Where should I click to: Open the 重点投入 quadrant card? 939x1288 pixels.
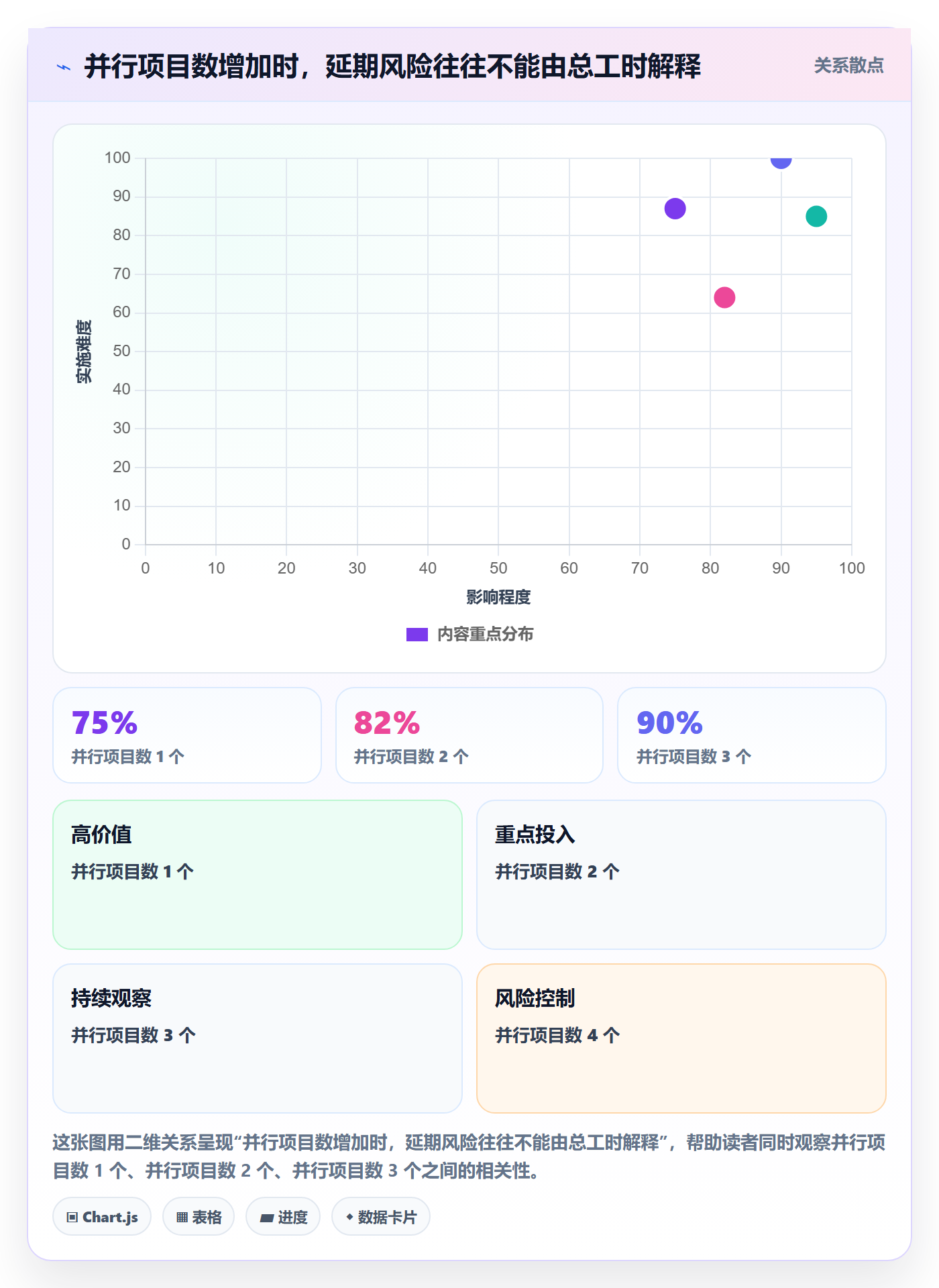pyautogui.click(x=681, y=875)
